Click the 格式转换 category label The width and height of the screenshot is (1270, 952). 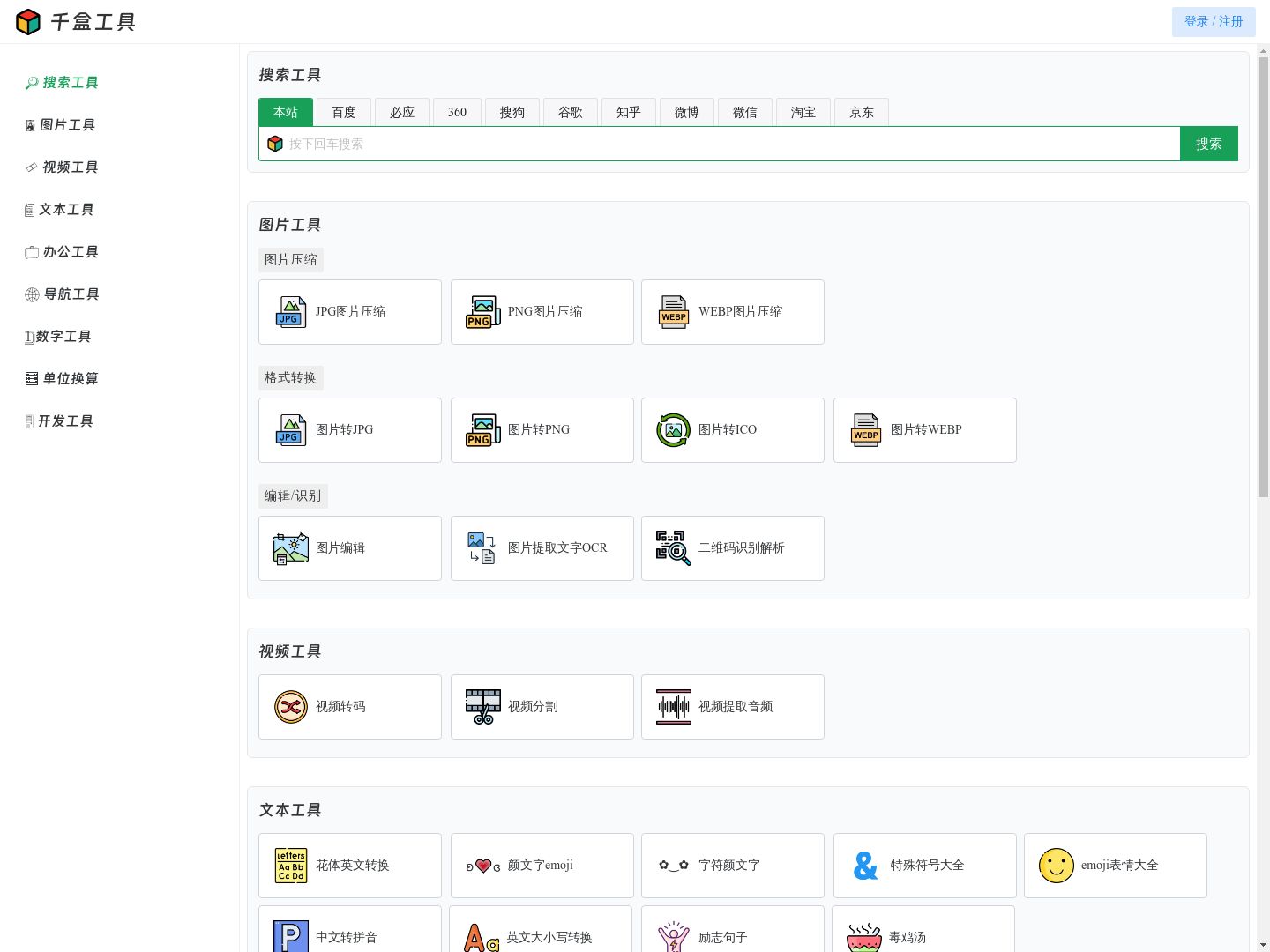(291, 378)
